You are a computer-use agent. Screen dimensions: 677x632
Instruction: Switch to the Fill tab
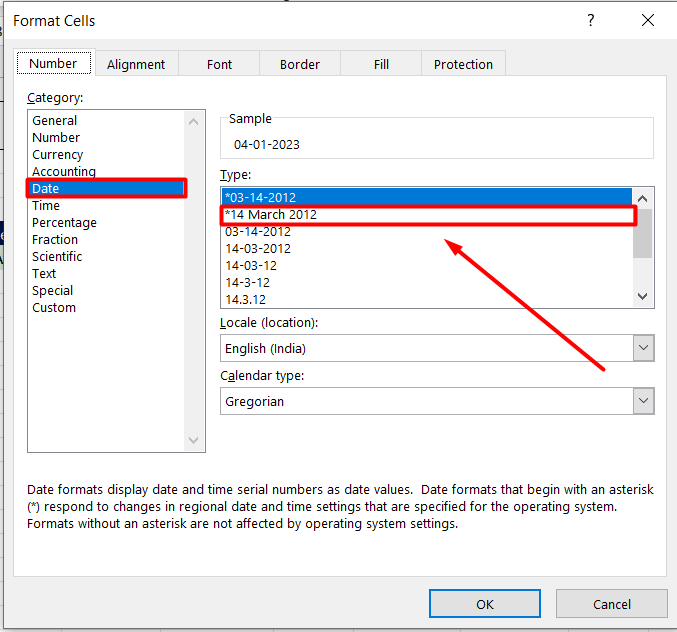[x=381, y=64]
